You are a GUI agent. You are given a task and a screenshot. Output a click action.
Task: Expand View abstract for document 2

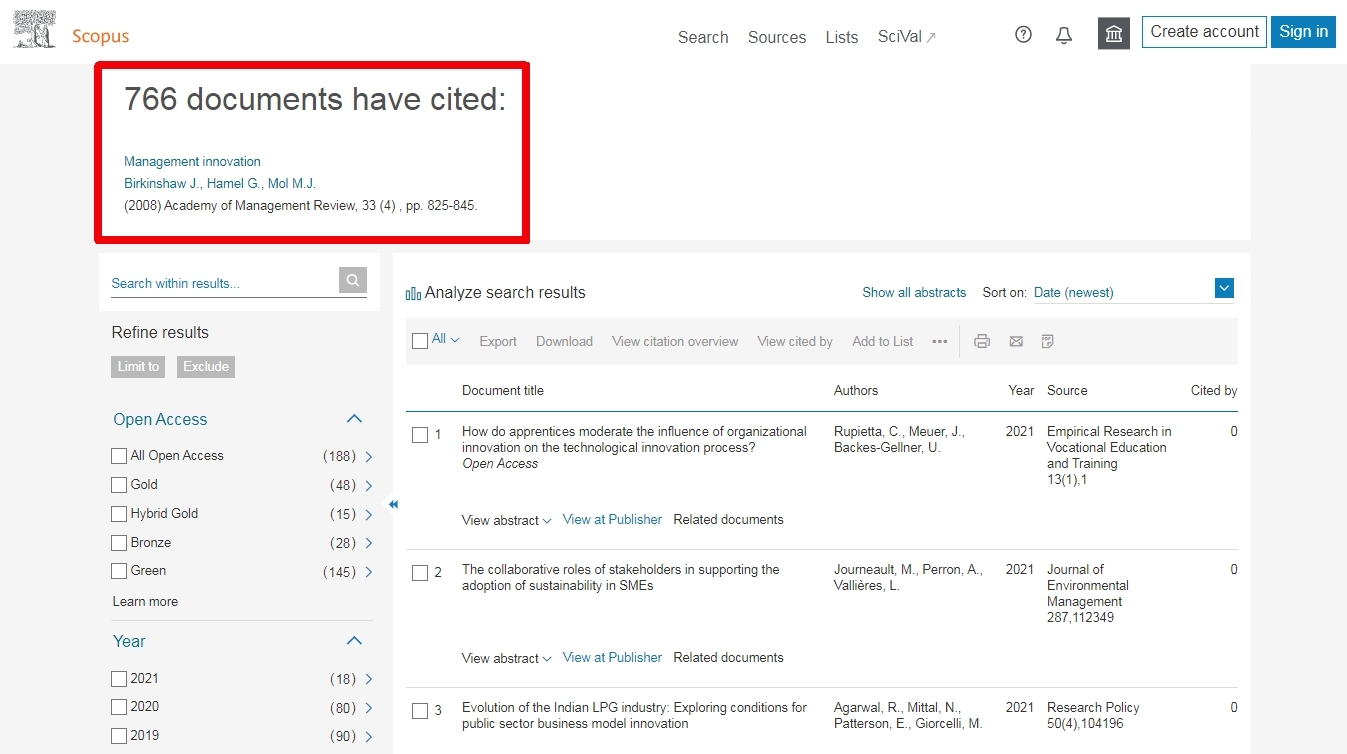[506, 658]
